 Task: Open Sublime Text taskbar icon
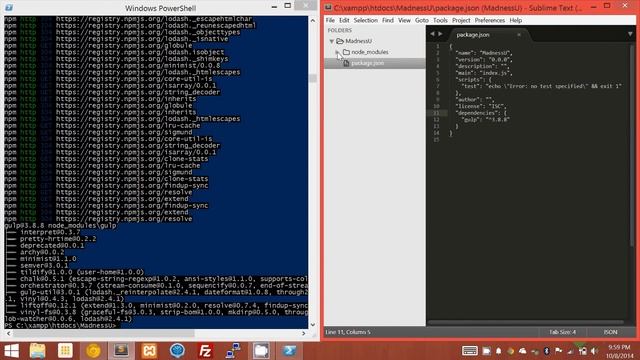tap(121, 351)
